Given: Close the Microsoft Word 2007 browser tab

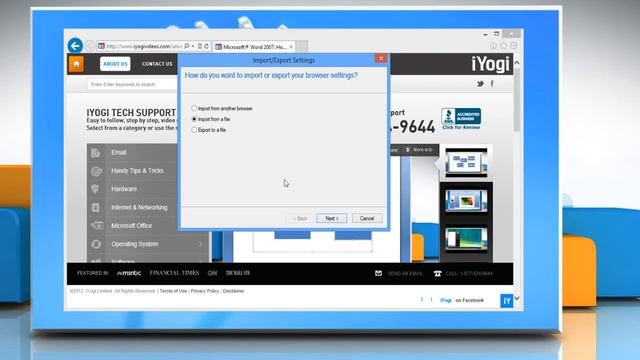Looking at the screenshot, I should pyautogui.click(x=291, y=47).
